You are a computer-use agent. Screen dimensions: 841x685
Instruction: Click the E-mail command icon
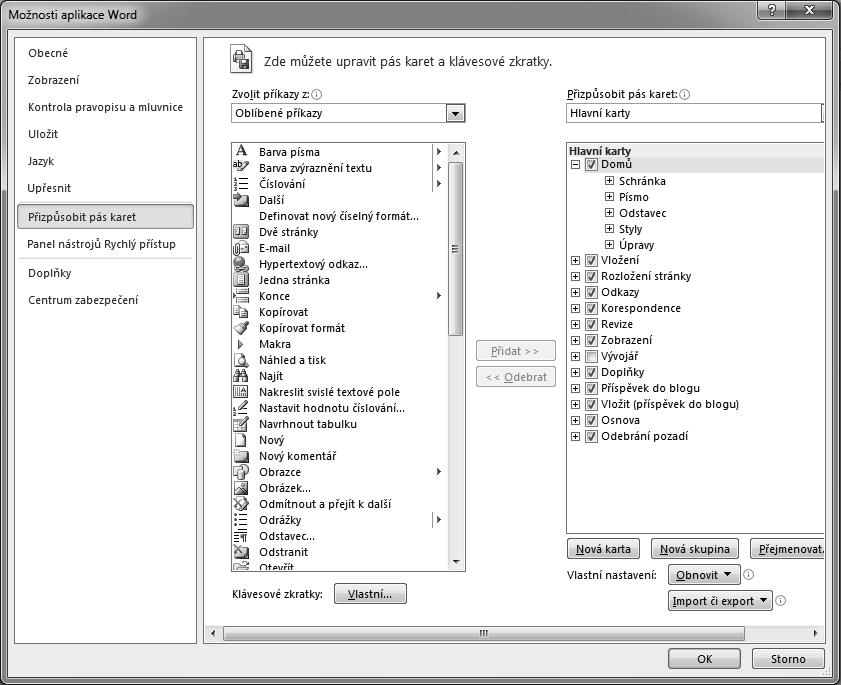tap(241, 248)
